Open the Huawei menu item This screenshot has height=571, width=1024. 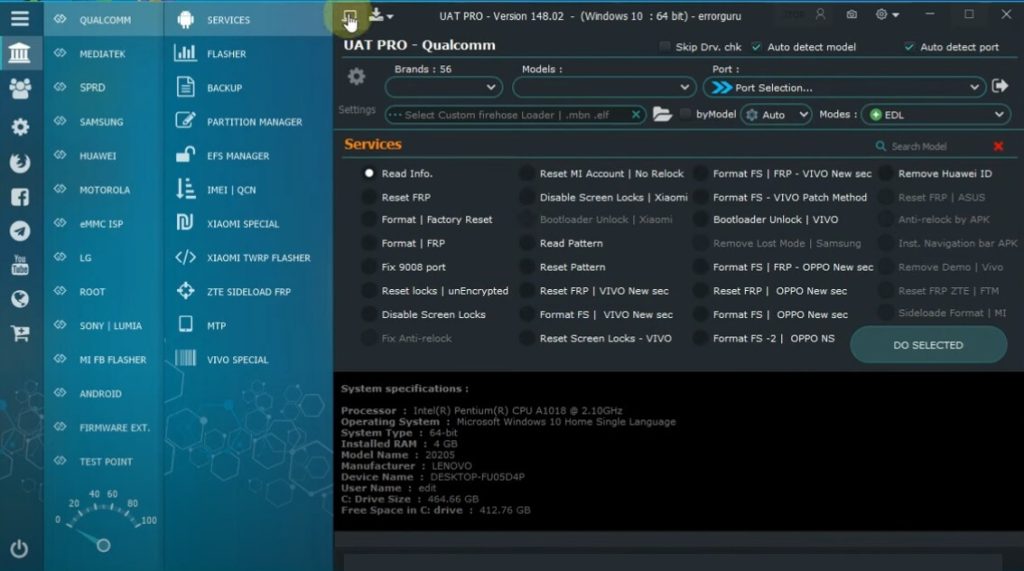pyautogui.click(x=103, y=155)
